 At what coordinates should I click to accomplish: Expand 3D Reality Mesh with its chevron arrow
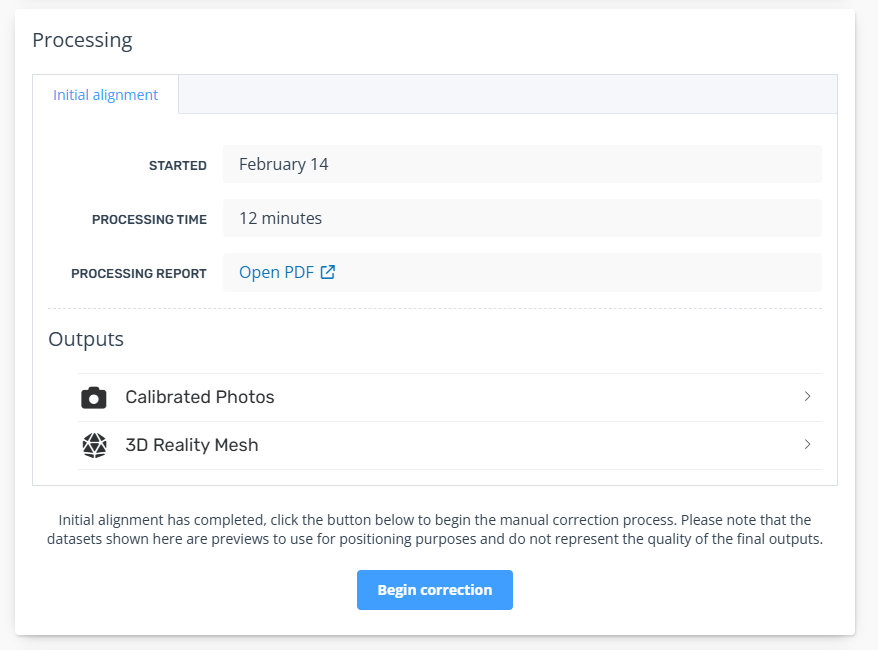(x=807, y=445)
